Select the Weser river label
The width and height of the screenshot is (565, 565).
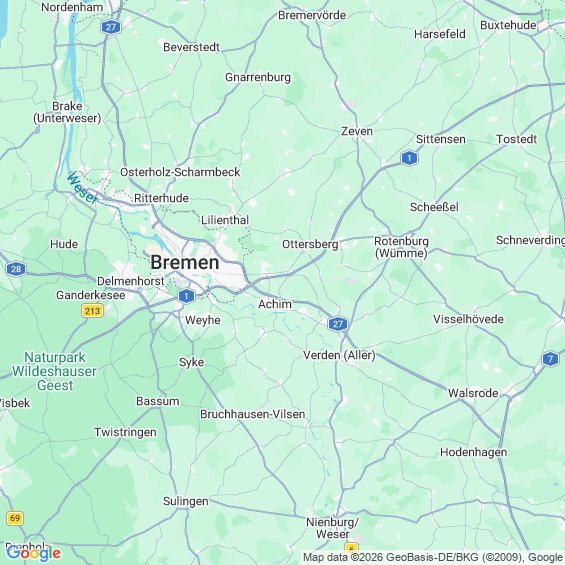pyautogui.click(x=83, y=188)
